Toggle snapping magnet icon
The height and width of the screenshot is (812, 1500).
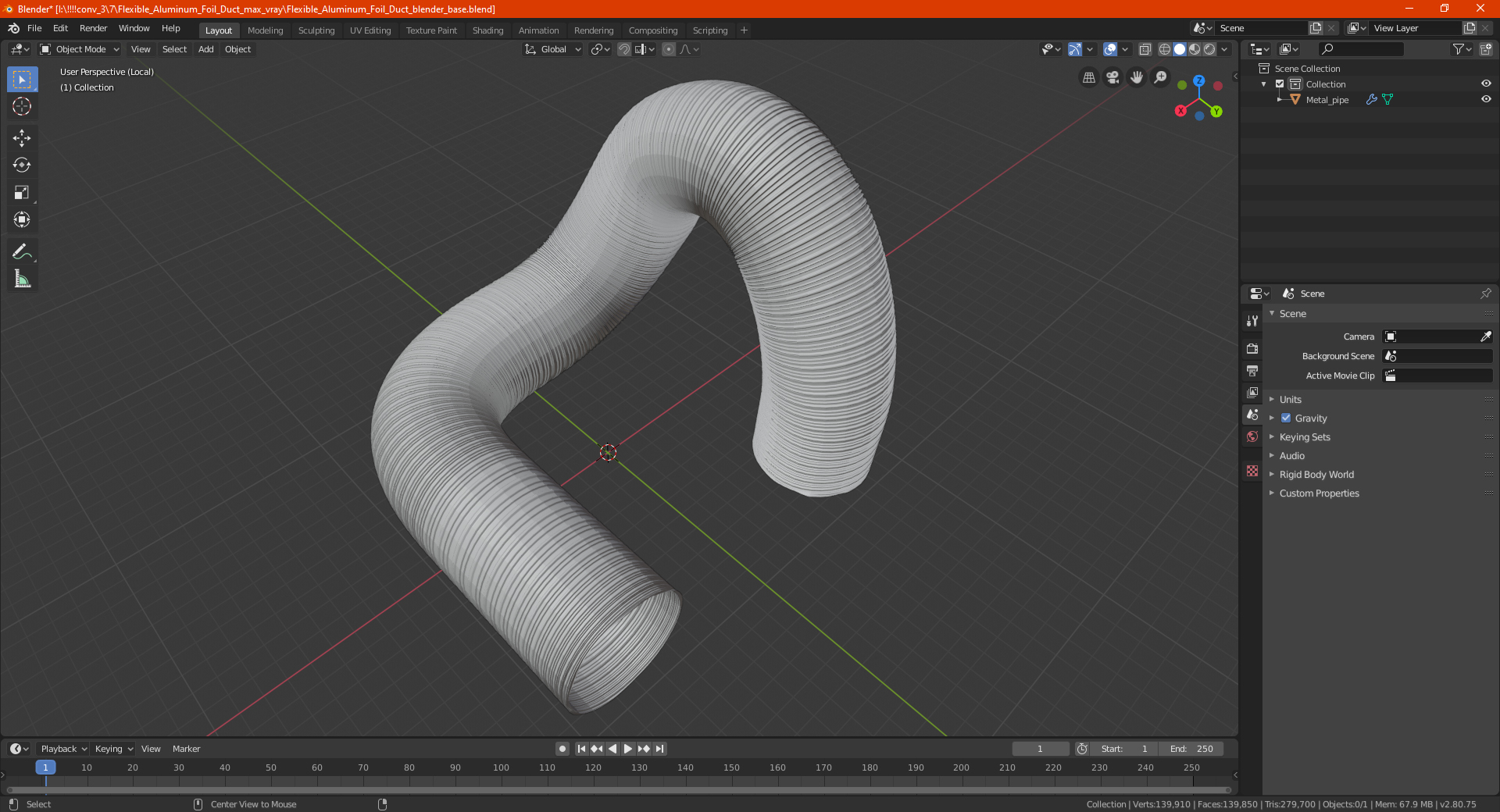point(624,49)
